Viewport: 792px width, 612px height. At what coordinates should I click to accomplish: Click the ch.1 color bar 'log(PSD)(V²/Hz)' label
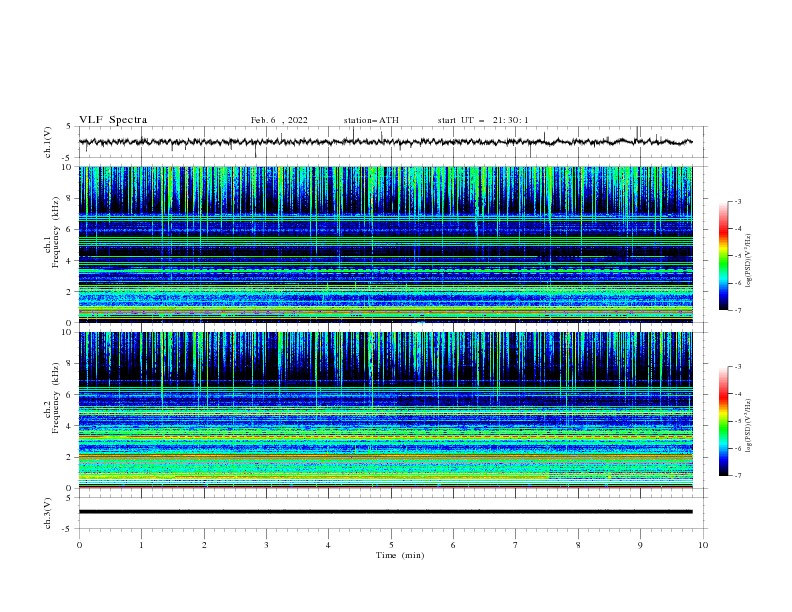[748, 261]
